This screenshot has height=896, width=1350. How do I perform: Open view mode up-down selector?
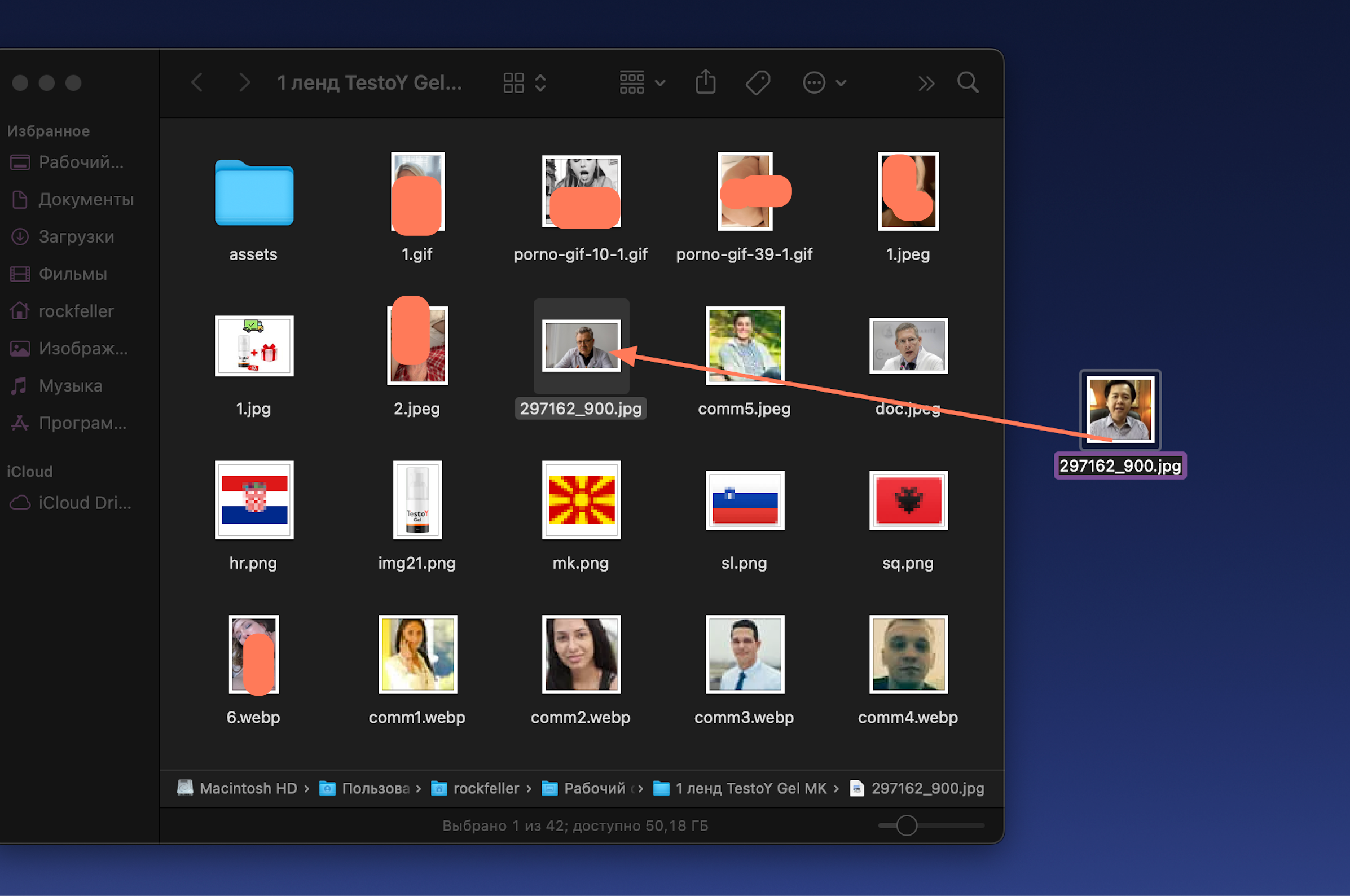pyautogui.click(x=540, y=83)
